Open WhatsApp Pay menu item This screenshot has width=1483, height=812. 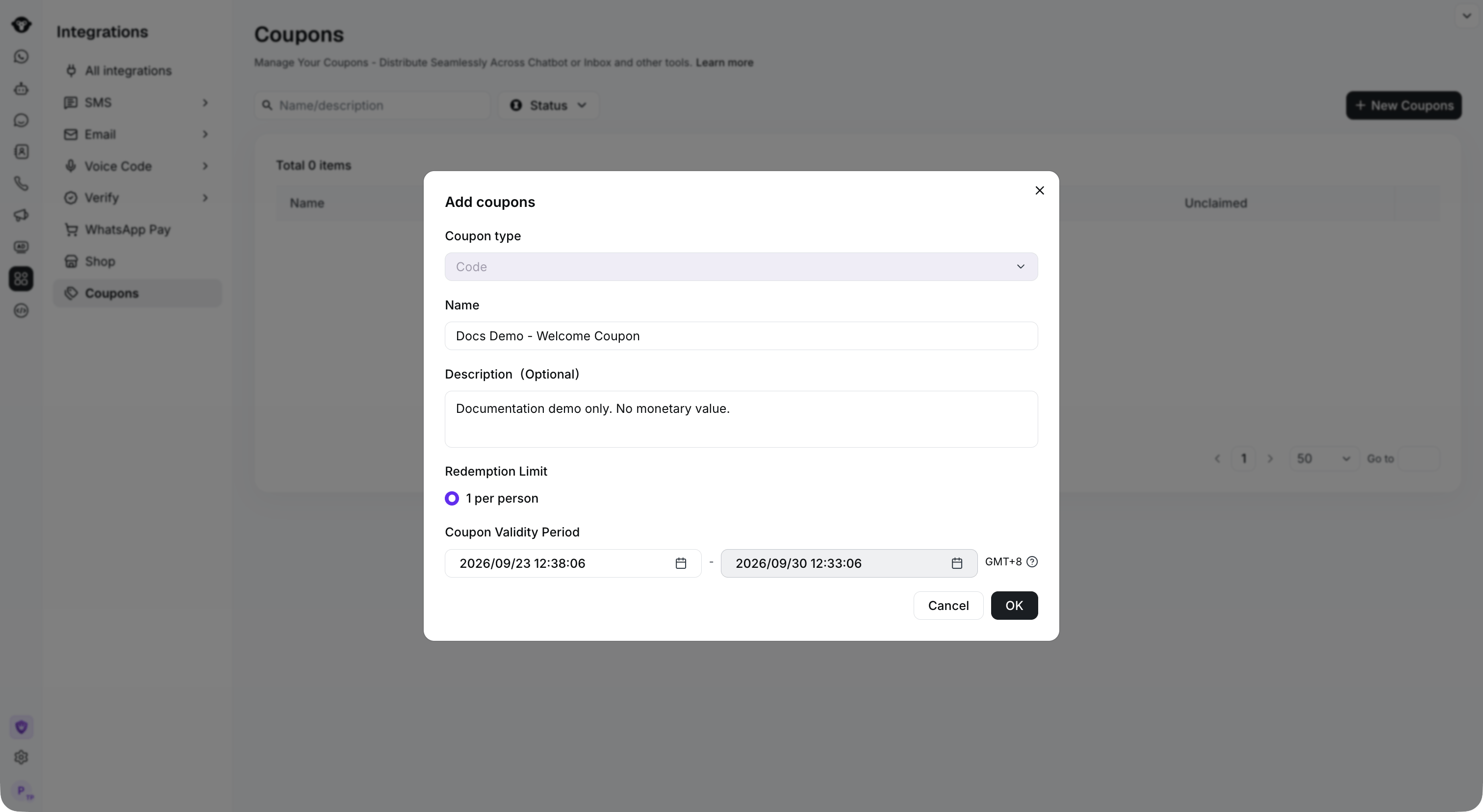click(137, 229)
